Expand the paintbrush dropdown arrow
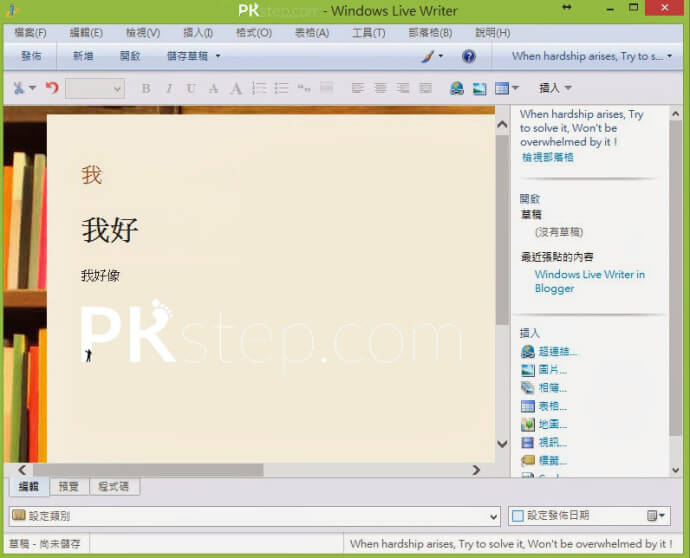The height and width of the screenshot is (558, 690). click(440, 56)
